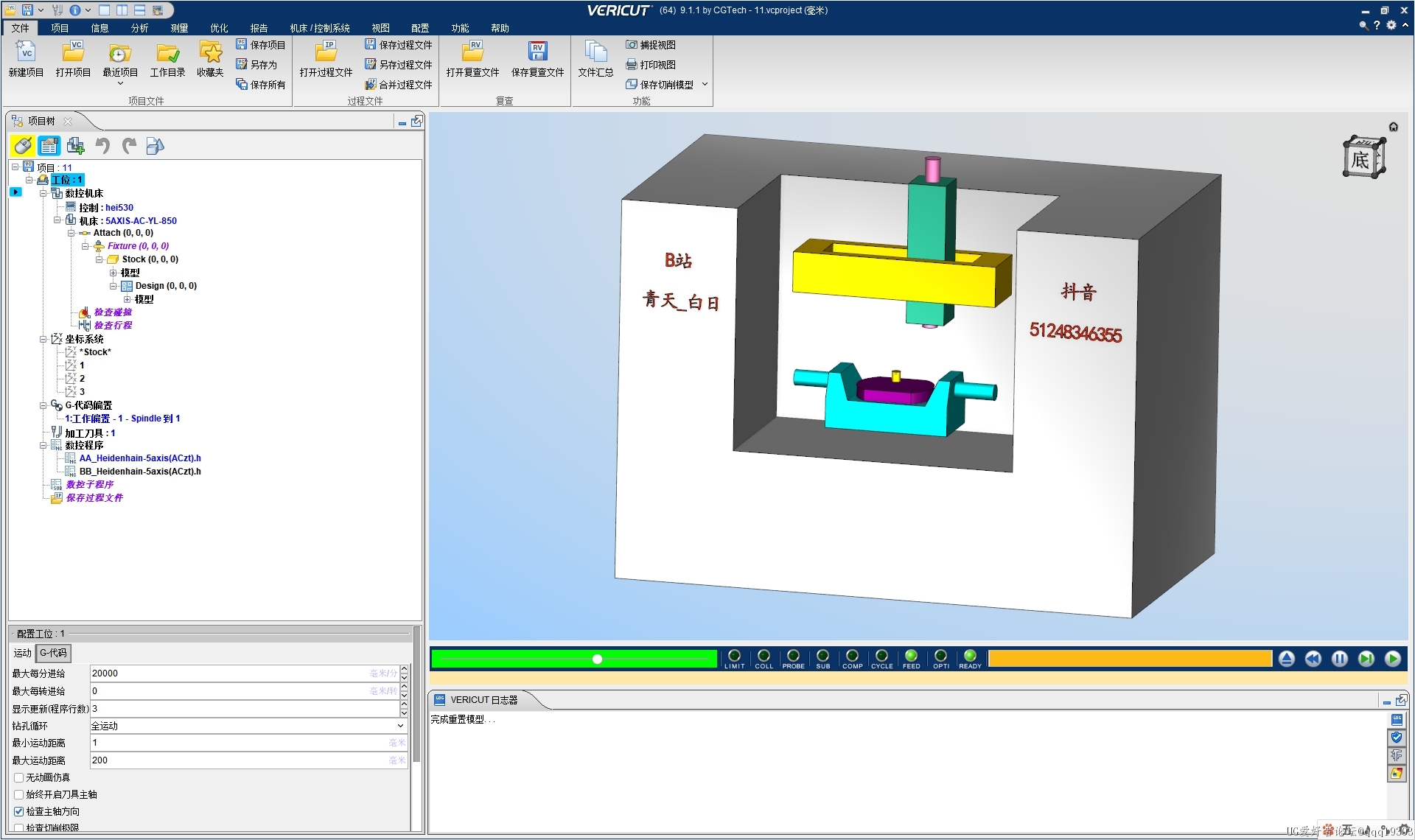Collapse the 数控机床 tree node

pos(43,194)
